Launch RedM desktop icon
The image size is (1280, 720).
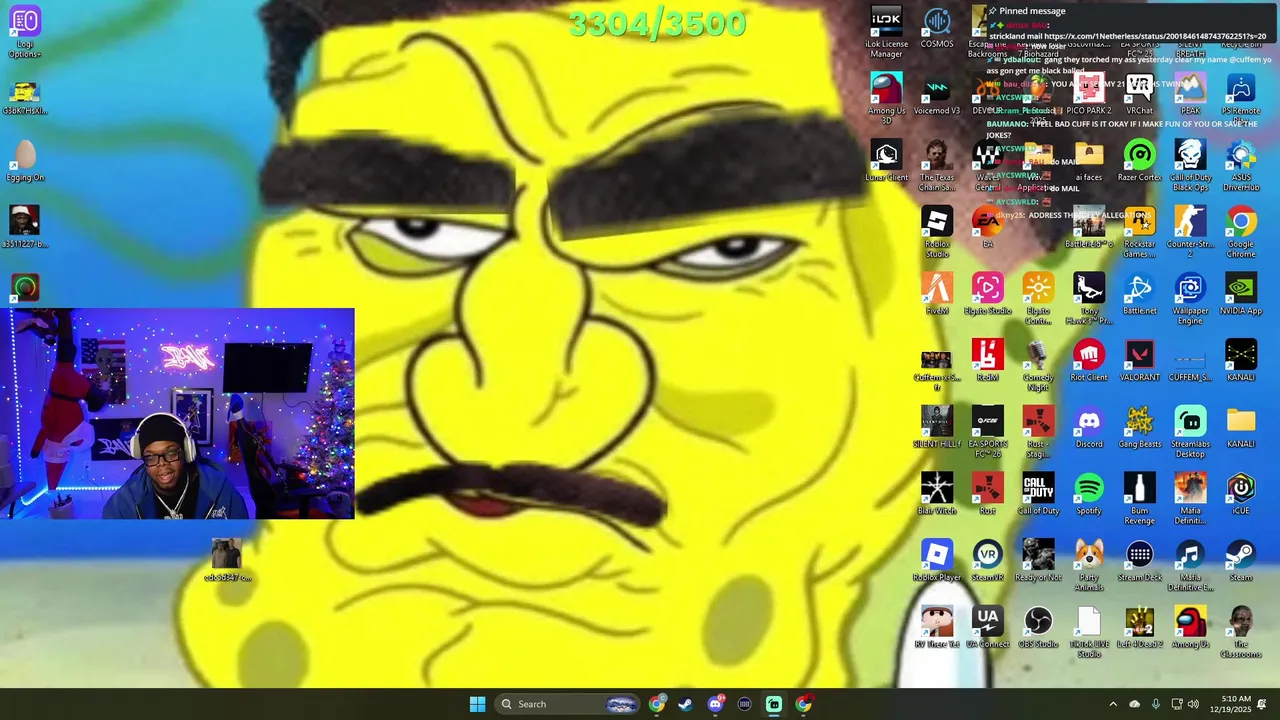pos(987,361)
